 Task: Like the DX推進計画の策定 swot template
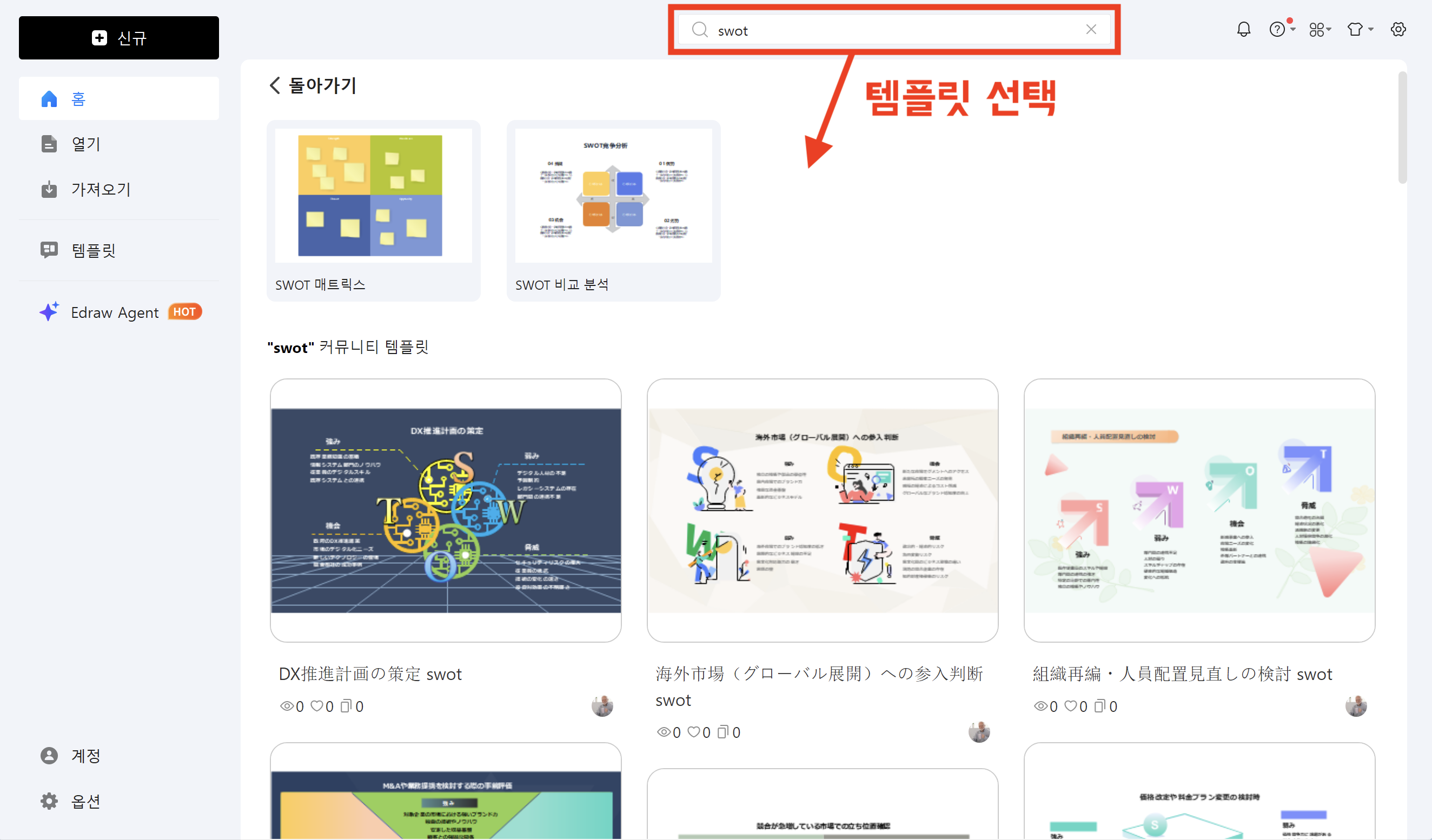(316, 706)
